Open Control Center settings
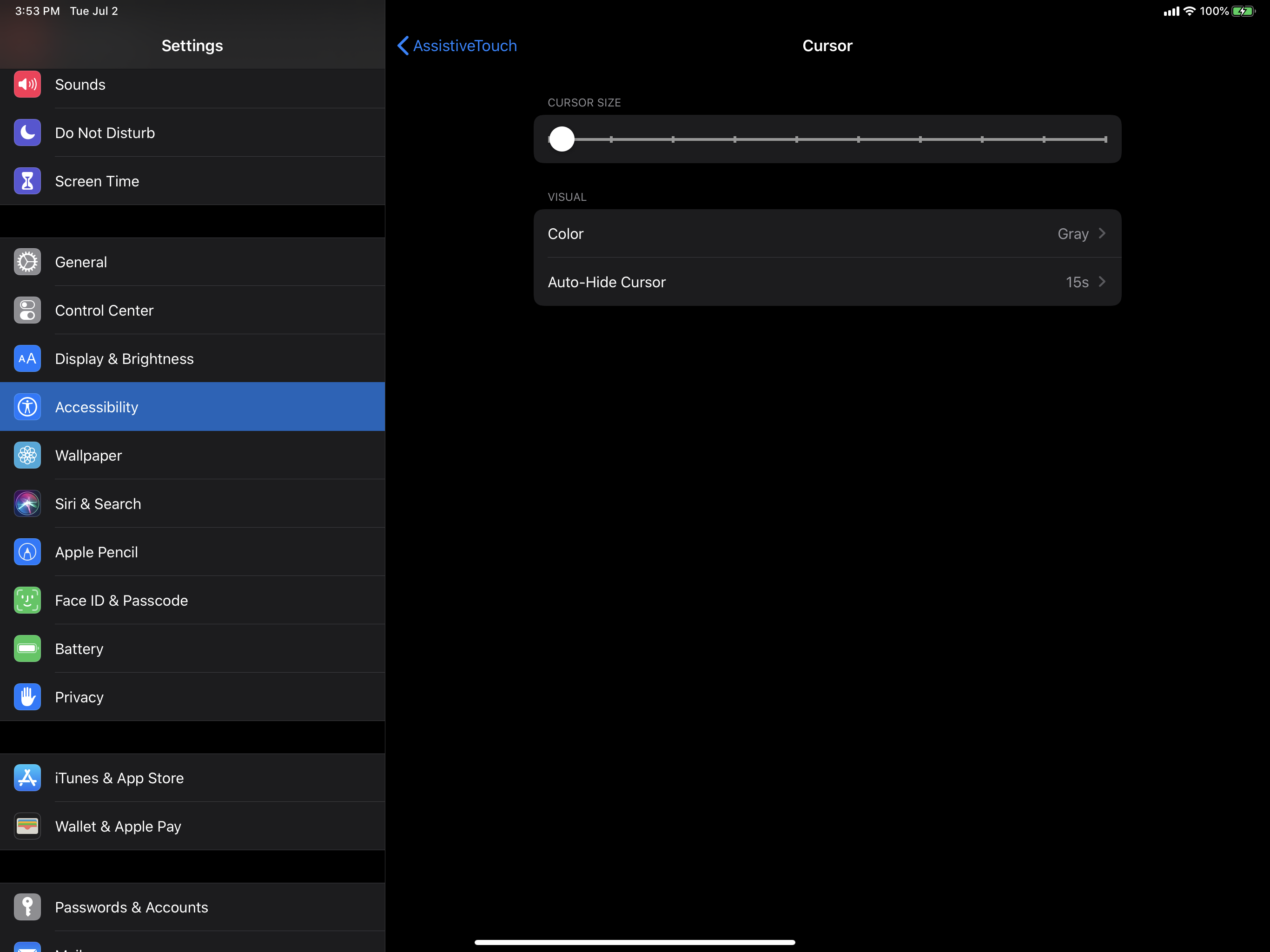The height and width of the screenshot is (952, 1270). coord(192,310)
